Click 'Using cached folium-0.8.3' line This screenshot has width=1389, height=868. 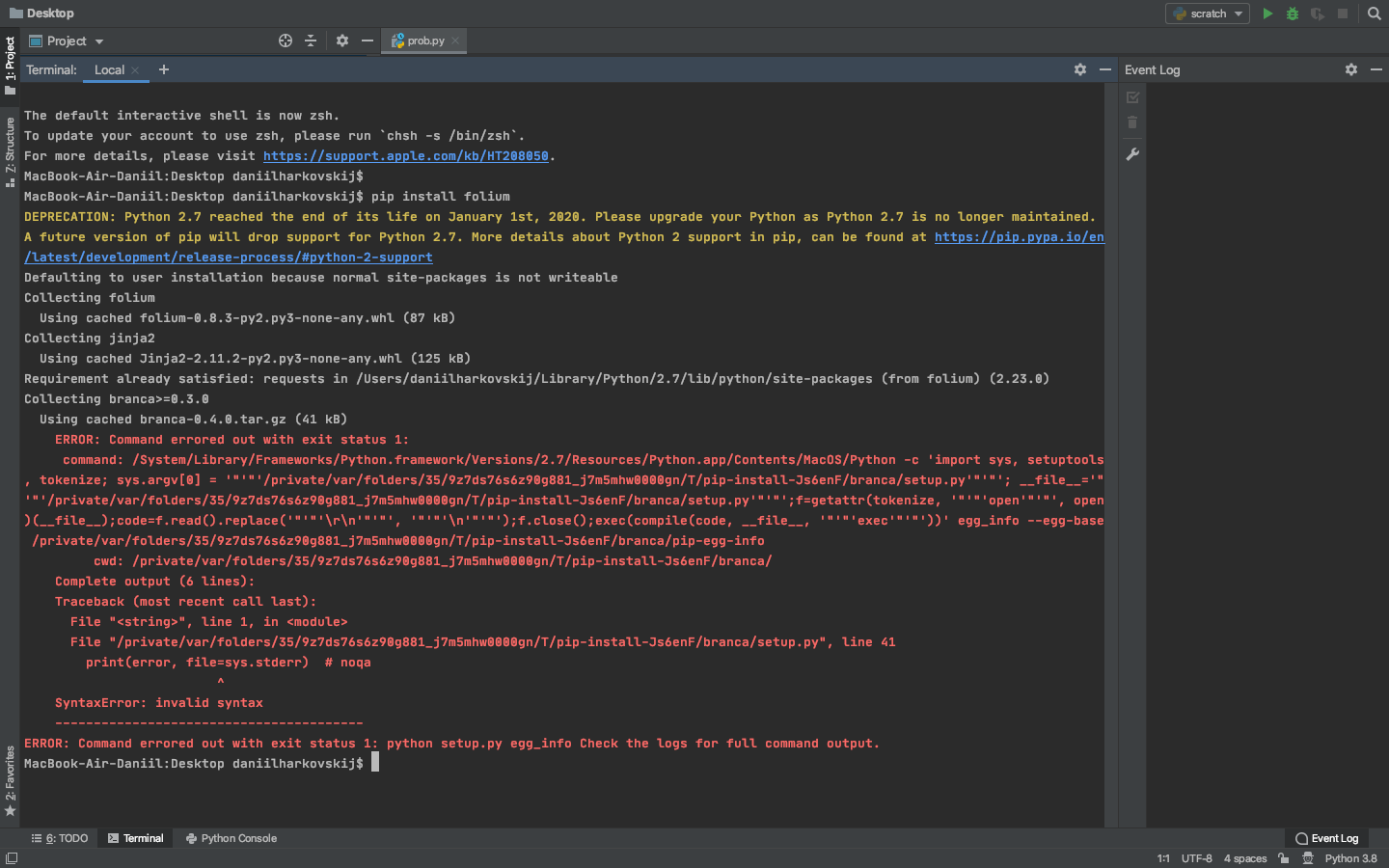pos(247,318)
